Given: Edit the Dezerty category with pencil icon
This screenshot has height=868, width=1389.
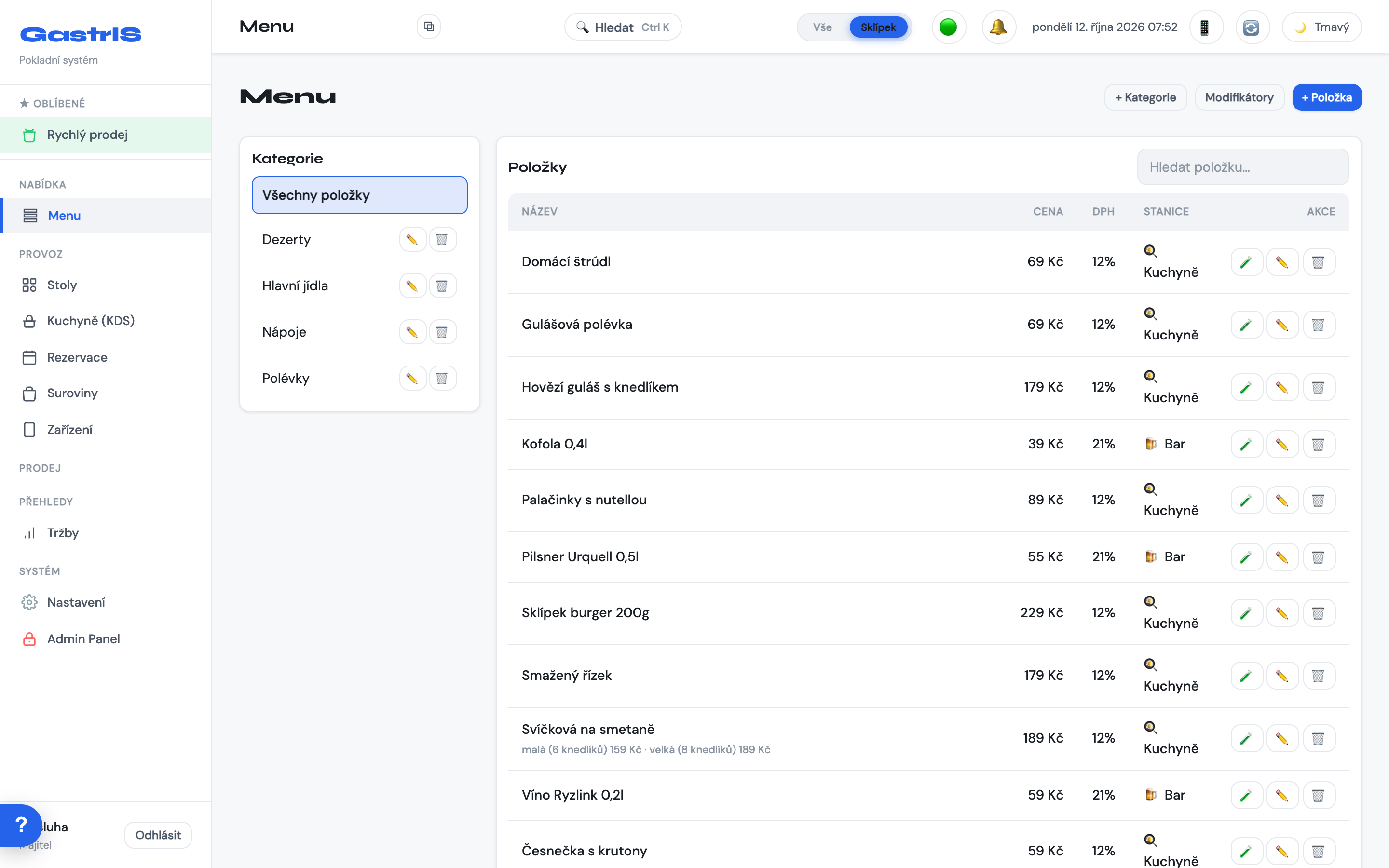Looking at the screenshot, I should click(413, 239).
